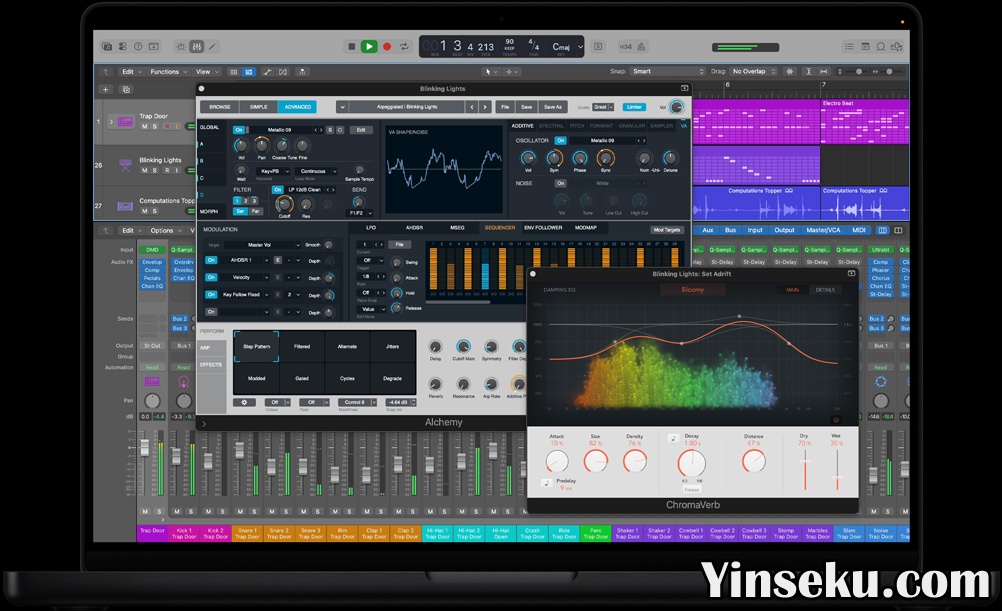
Task: Click Save As in Alchemy
Action: pyautogui.click(x=552, y=107)
